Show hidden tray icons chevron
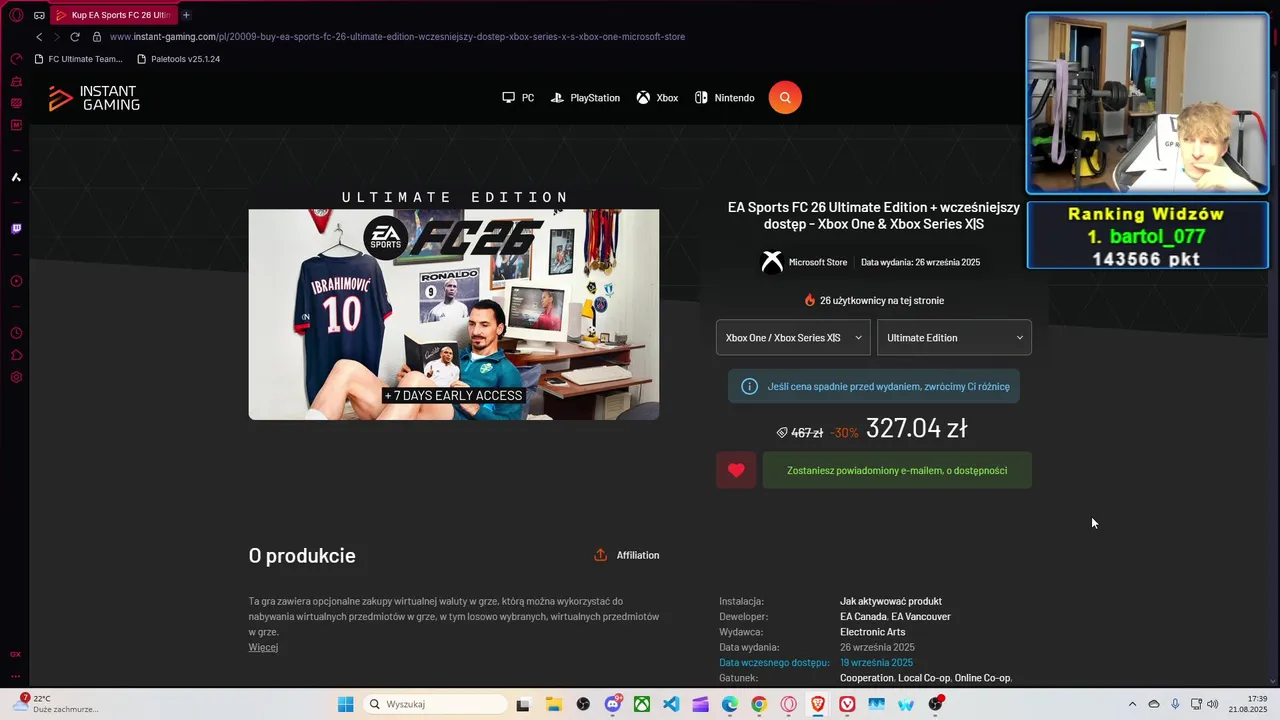Image resolution: width=1280 pixels, height=720 pixels. tap(1132, 704)
